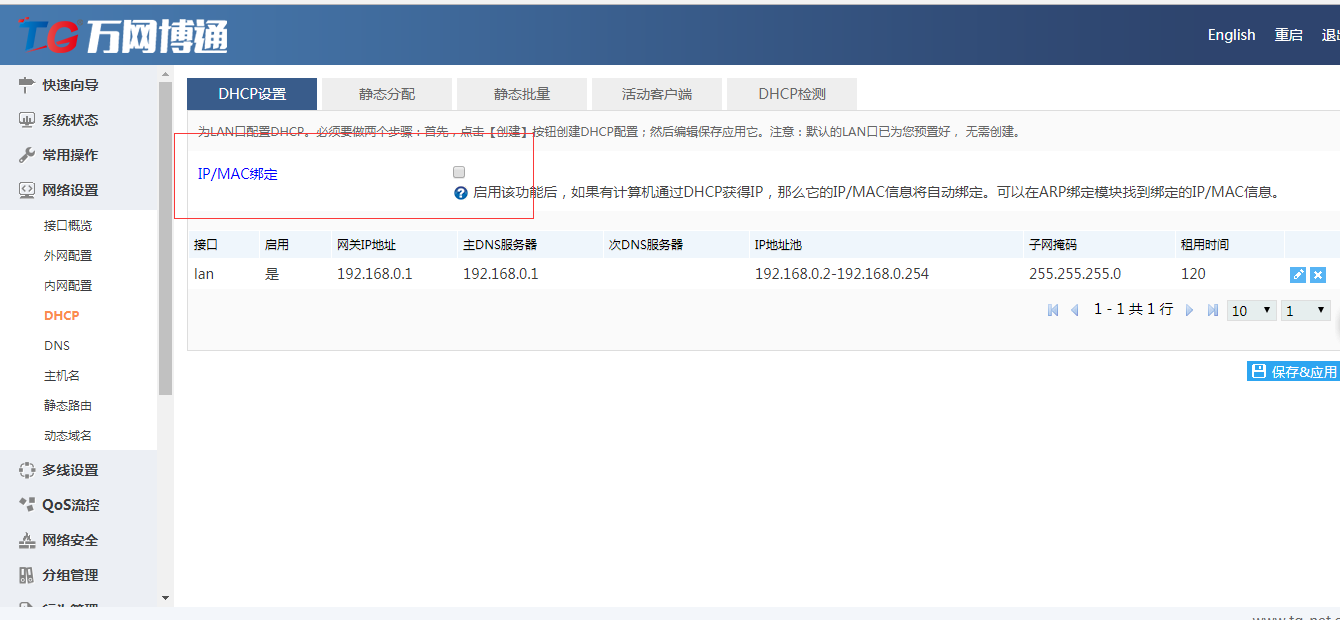Click the IP/MAC绑定 label

tap(238, 174)
